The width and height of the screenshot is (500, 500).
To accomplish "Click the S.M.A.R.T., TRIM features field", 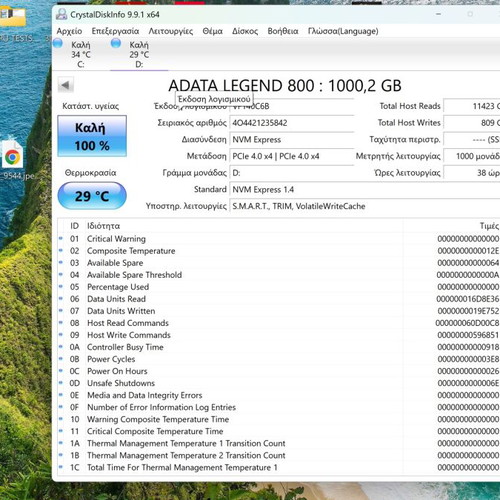I will pos(365,206).
